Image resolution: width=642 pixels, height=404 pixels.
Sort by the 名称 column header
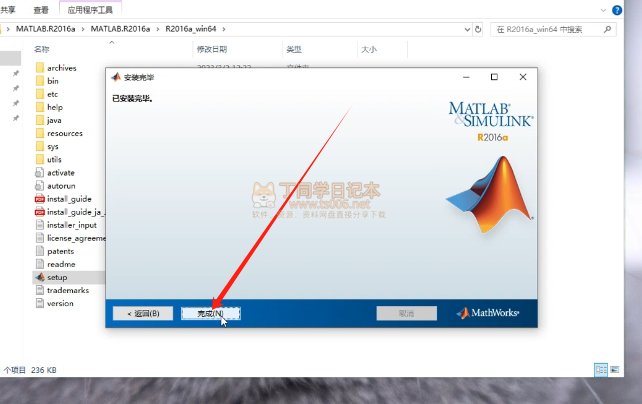[41, 50]
